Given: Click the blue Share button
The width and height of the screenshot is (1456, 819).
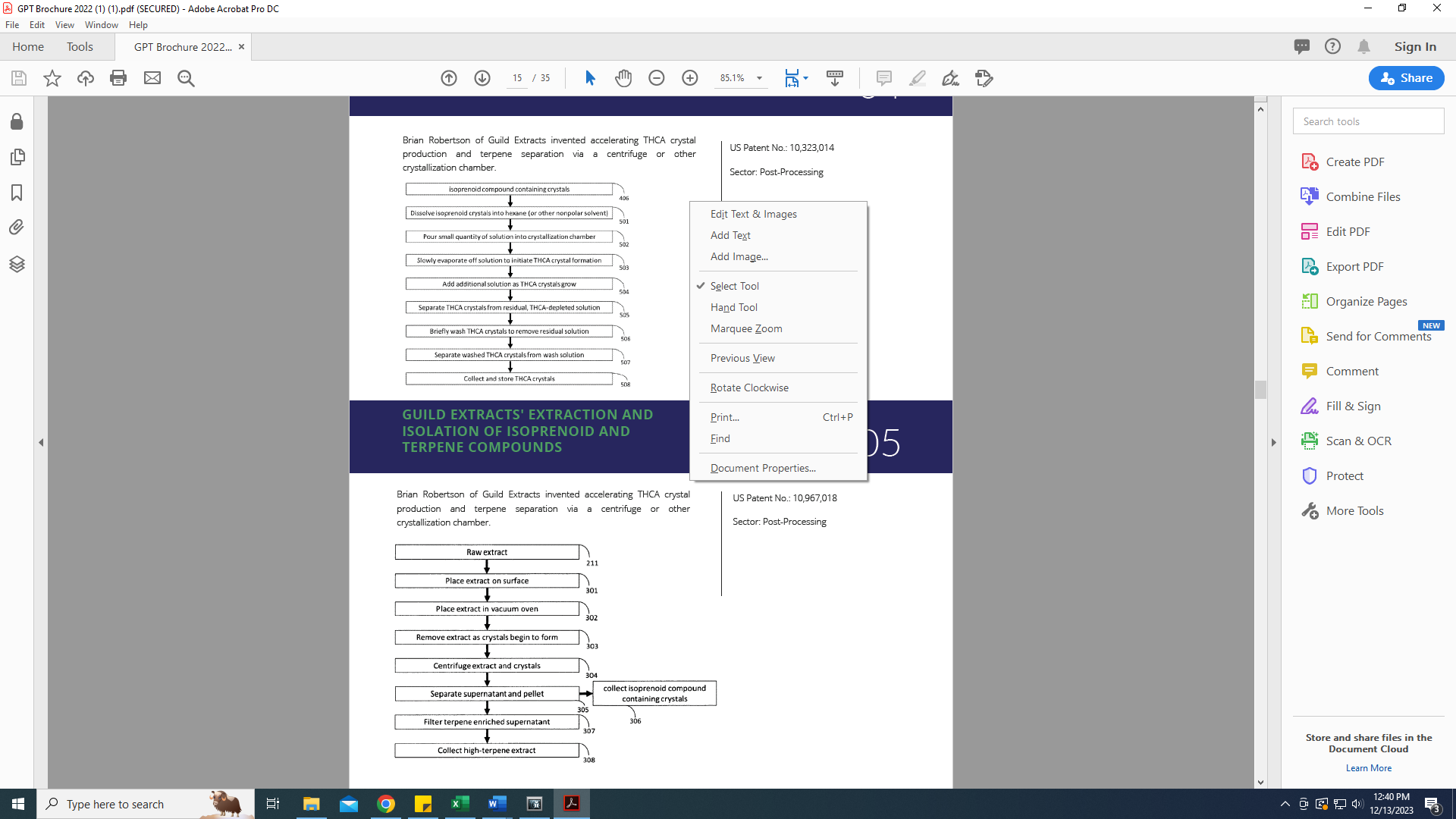Looking at the screenshot, I should (x=1406, y=78).
